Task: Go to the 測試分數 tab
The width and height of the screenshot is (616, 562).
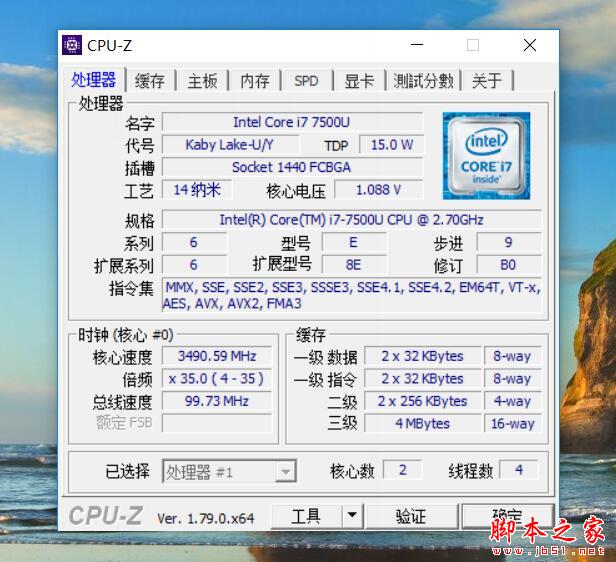Action: (423, 81)
